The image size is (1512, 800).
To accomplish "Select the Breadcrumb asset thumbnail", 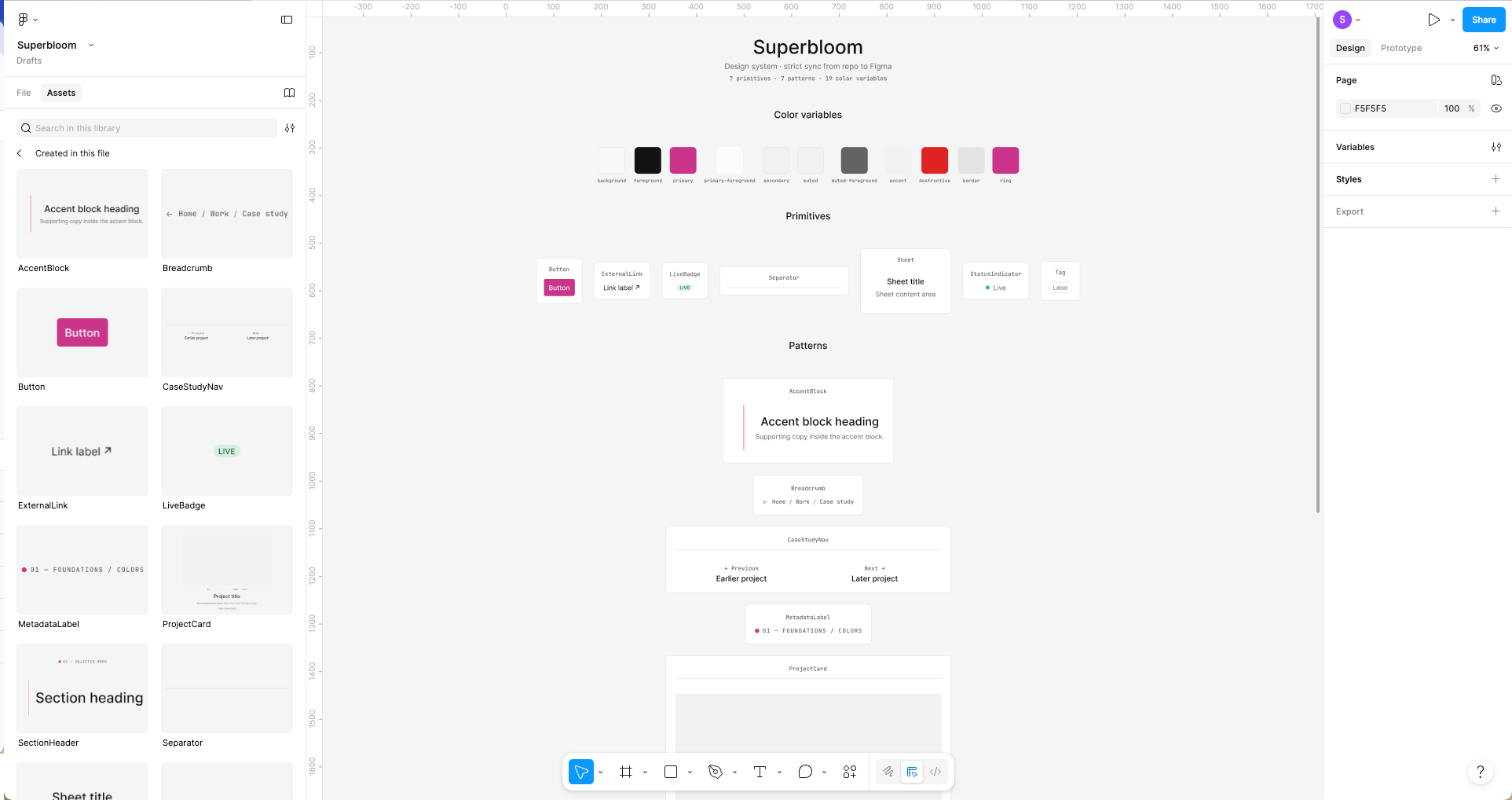I will [227, 214].
